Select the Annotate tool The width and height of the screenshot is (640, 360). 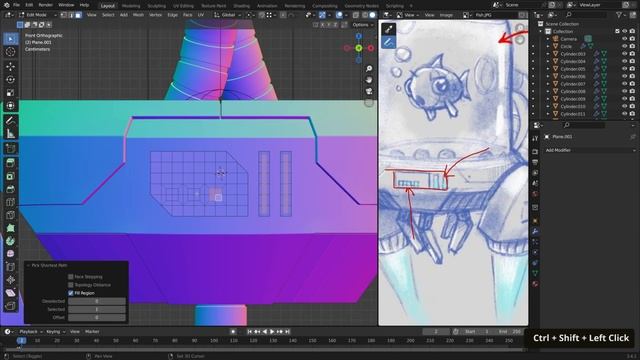pos(11,120)
